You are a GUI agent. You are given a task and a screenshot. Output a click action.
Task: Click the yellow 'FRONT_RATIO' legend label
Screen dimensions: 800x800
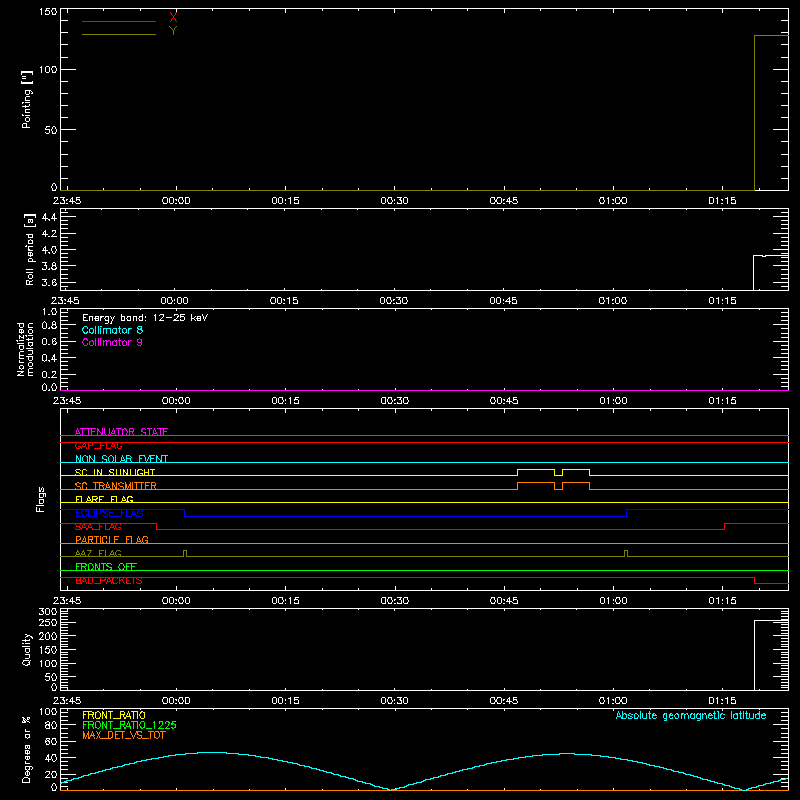click(113, 715)
